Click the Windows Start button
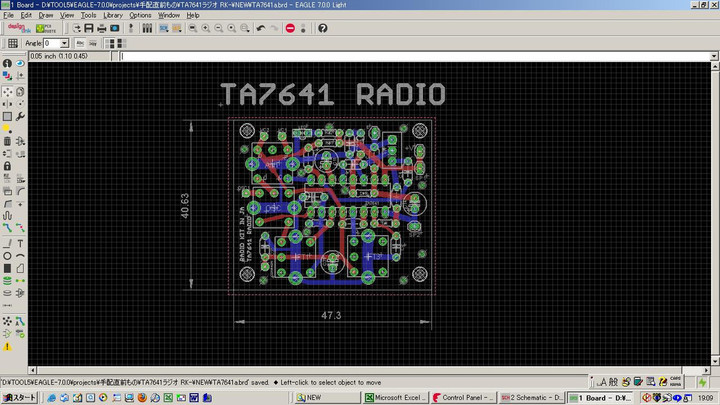 click(19, 397)
